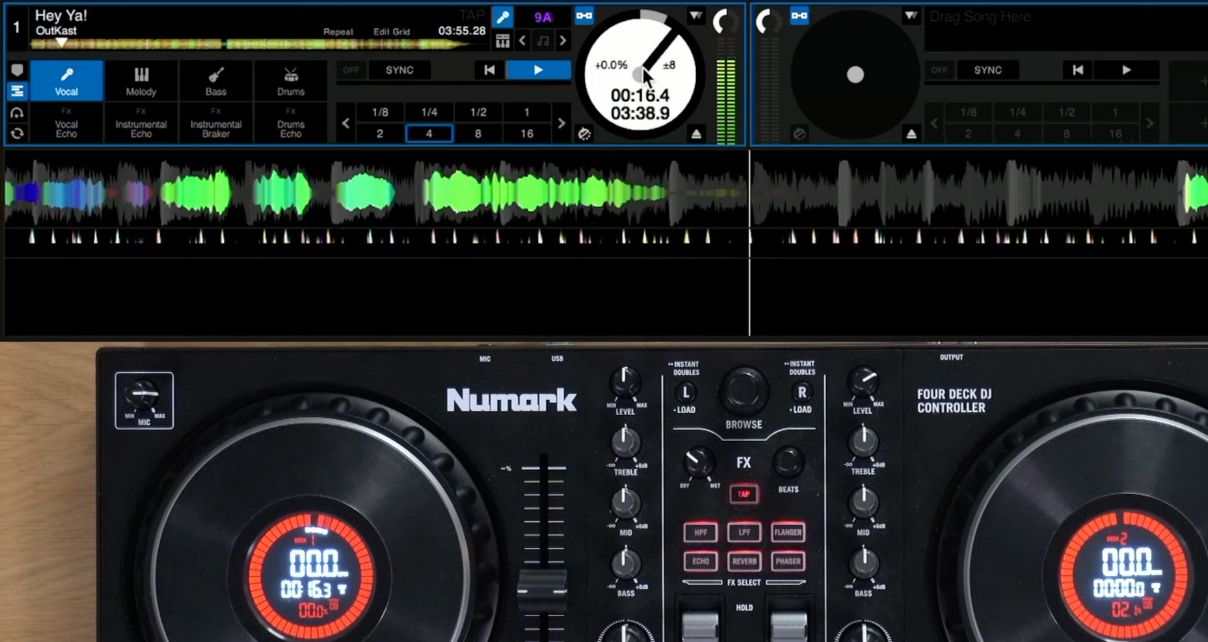Toggle keylock on the empty deck 2

[799, 16]
